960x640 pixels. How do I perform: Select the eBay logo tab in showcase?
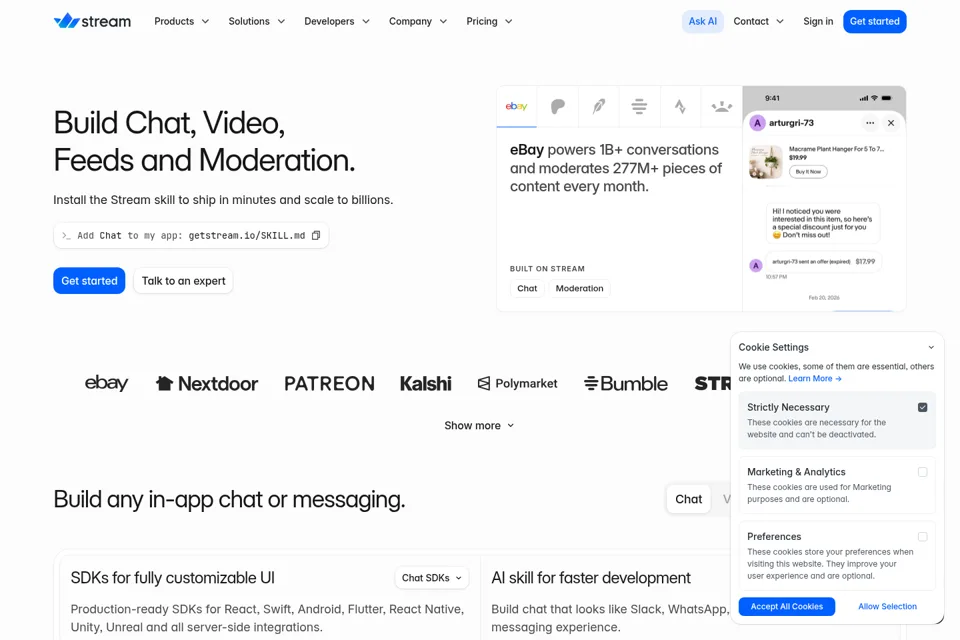pos(516,107)
